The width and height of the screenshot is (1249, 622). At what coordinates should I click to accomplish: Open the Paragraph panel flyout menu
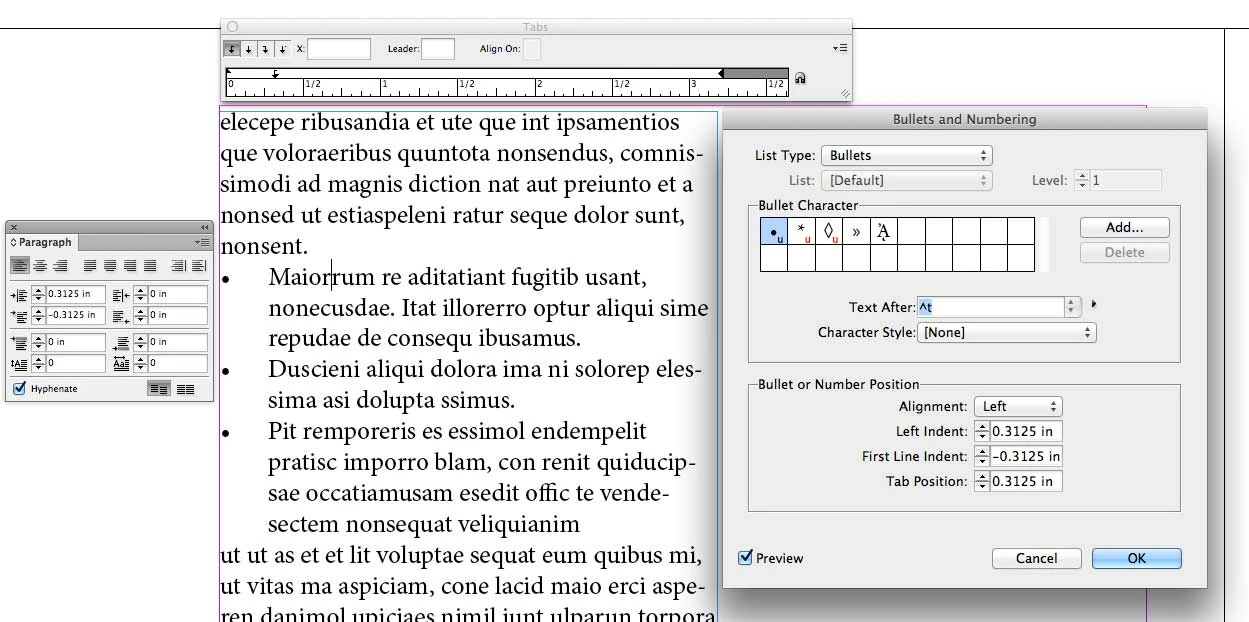coord(203,242)
